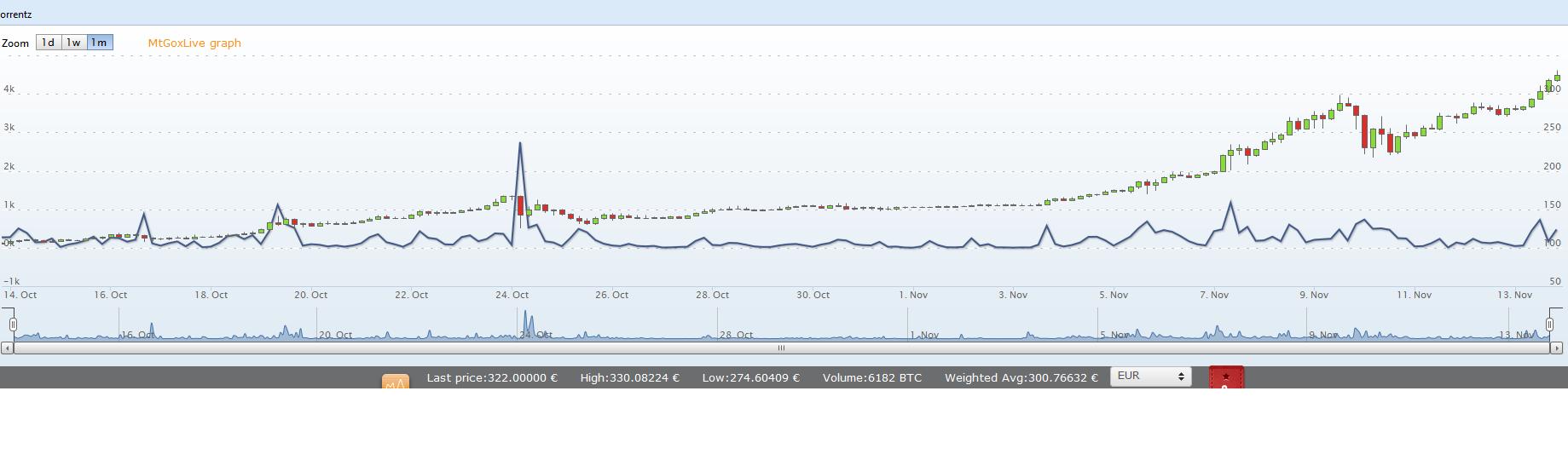Screen dimensions: 1568x460
Task: Select the 1w zoom range button
Action: (x=74, y=43)
